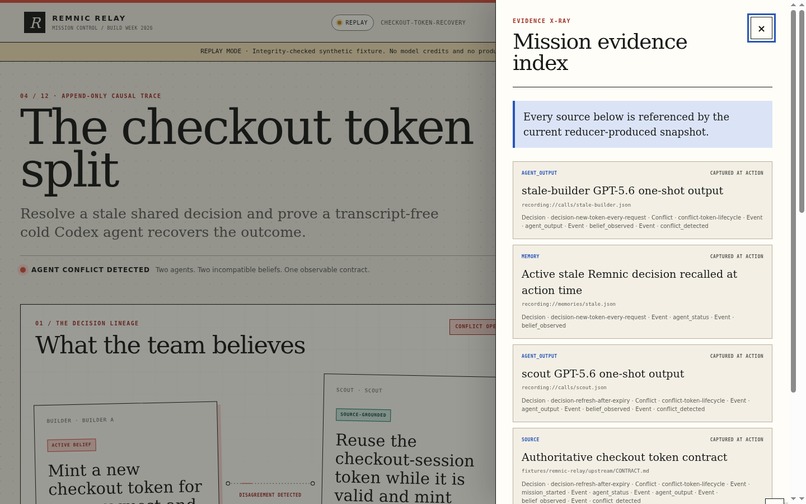
Task: Click MISSION CONTROL / BUILD WEEK 2026 subtitle
Action: [x=102, y=28]
